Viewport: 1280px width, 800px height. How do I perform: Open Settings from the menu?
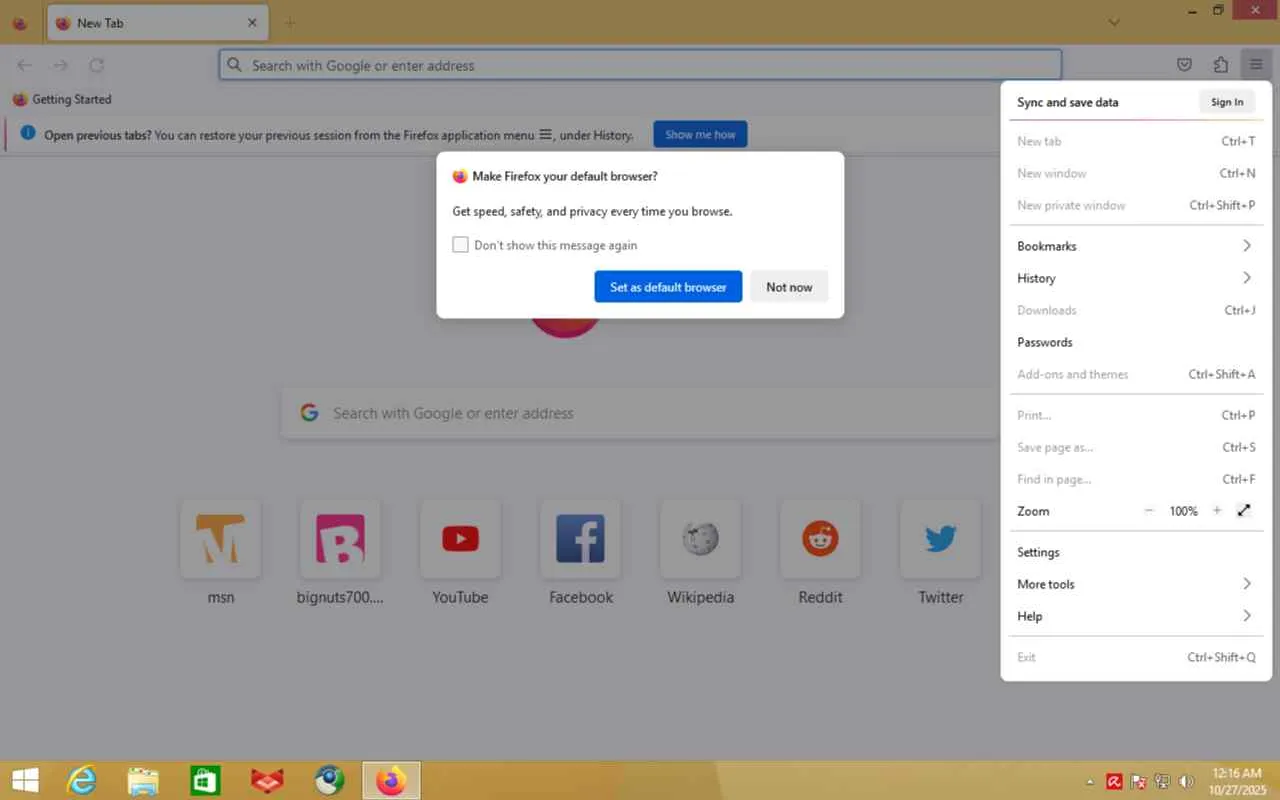click(x=1136, y=552)
